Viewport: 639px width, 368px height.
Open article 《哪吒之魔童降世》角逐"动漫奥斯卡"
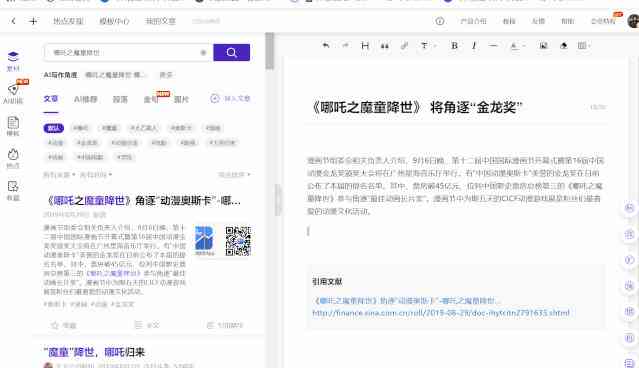coord(143,201)
